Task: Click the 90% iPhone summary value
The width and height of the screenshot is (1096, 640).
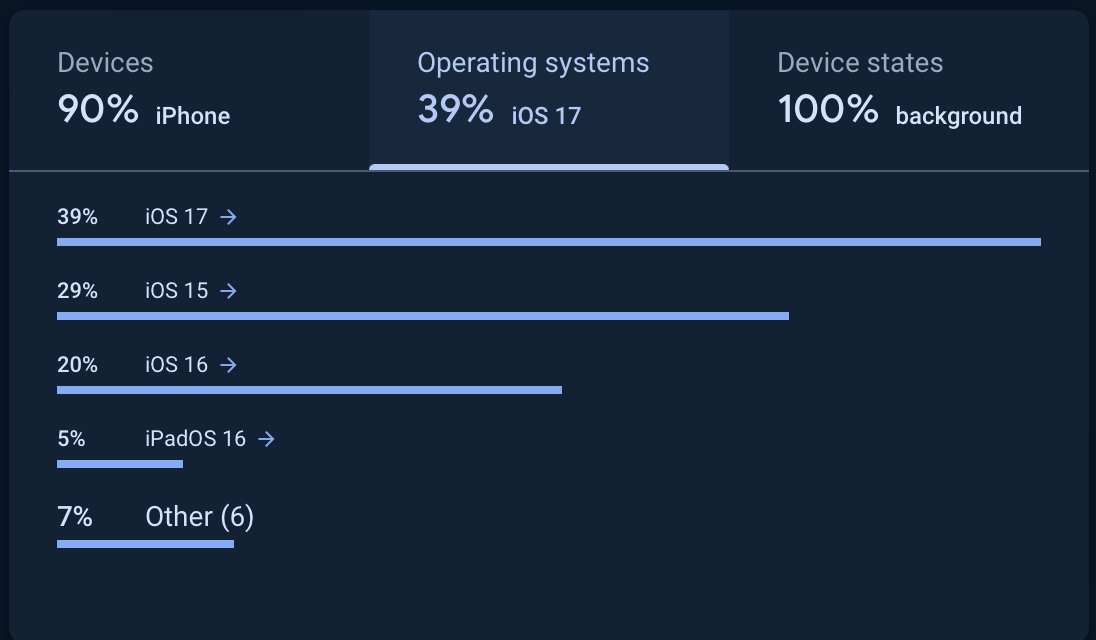Action: [x=144, y=111]
